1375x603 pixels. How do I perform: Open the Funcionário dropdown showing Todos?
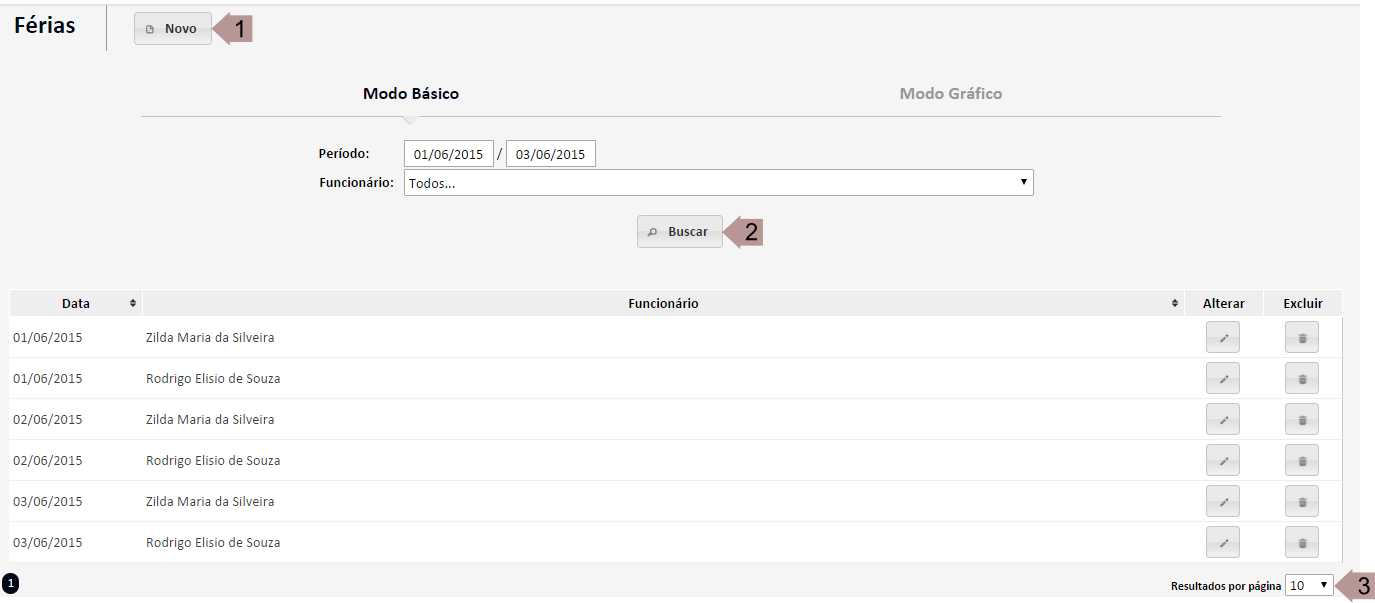[718, 183]
